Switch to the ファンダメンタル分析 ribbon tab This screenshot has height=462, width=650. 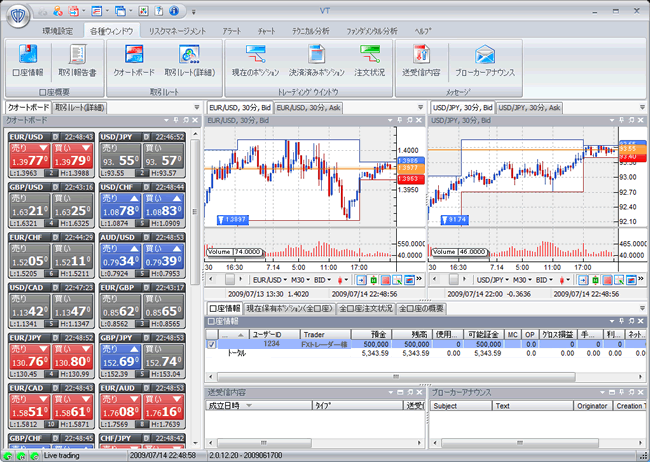tap(371, 31)
